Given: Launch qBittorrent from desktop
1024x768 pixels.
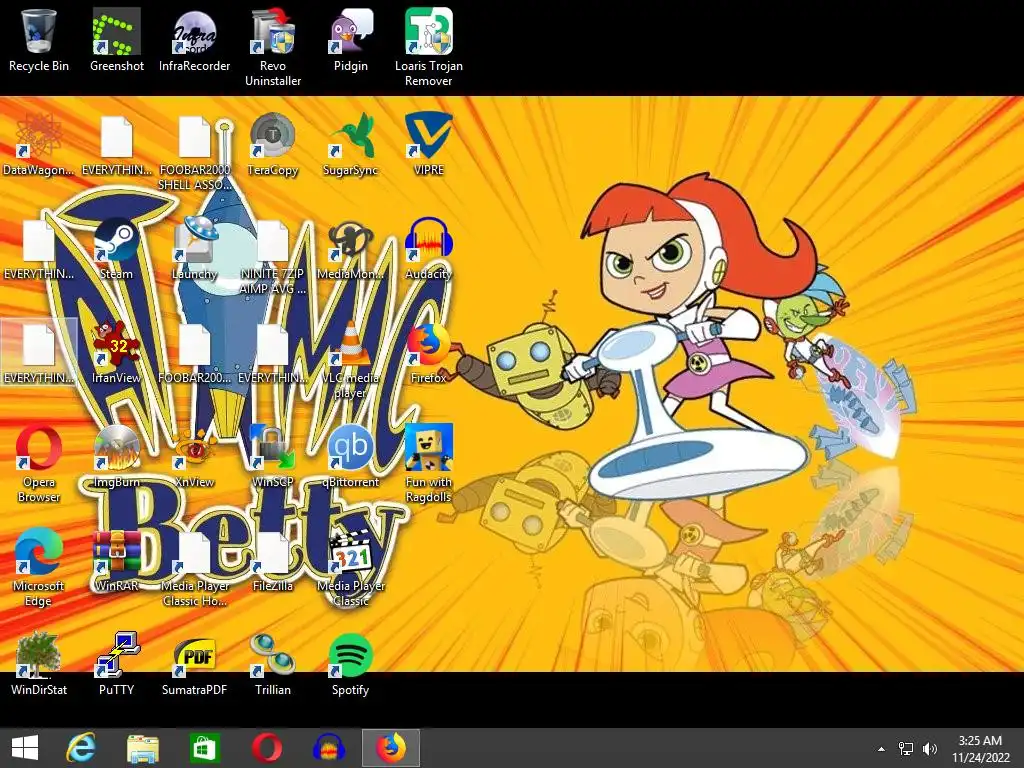Looking at the screenshot, I should tap(351, 456).
